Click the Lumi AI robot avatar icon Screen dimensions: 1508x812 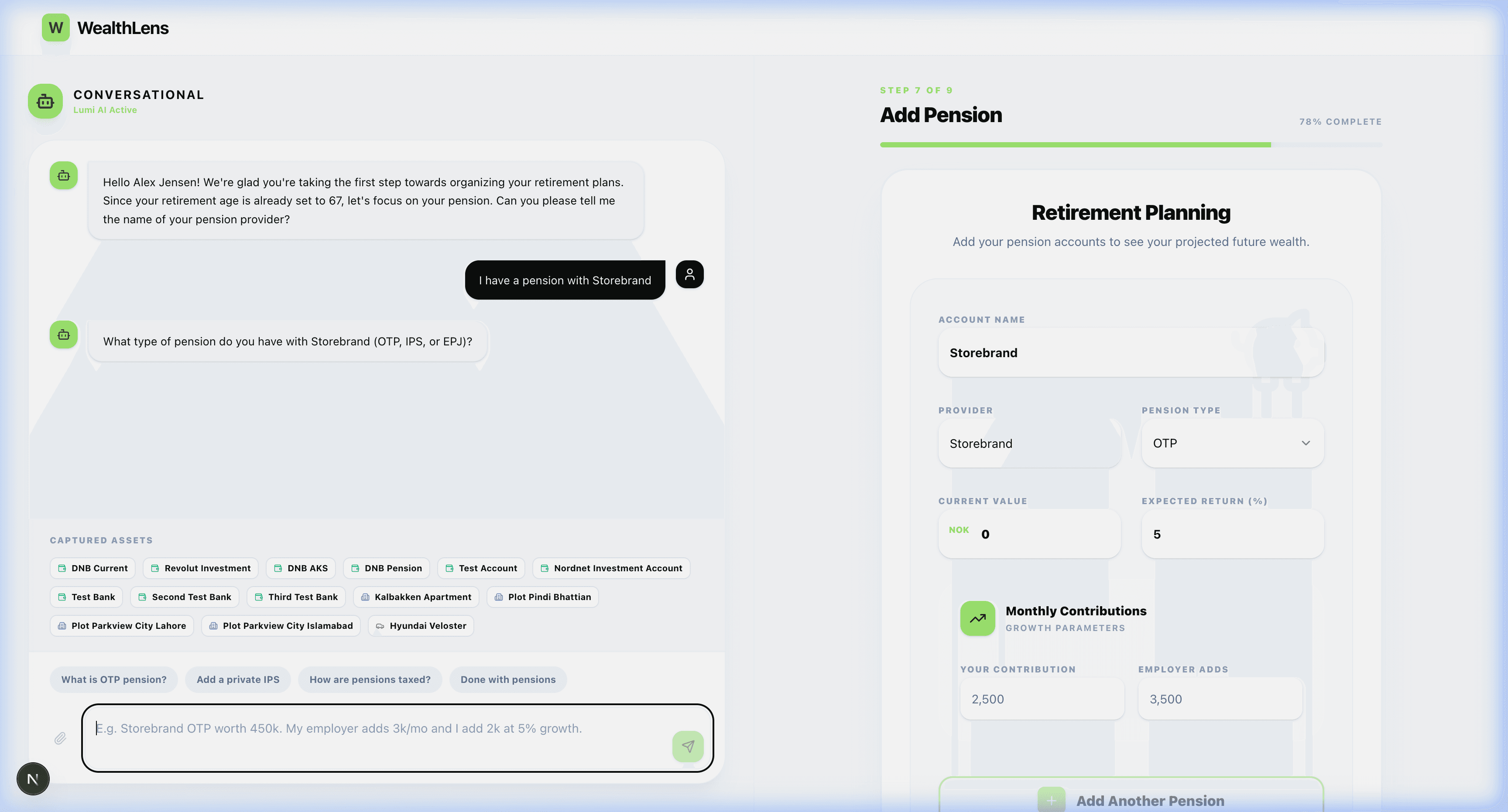pos(45,101)
